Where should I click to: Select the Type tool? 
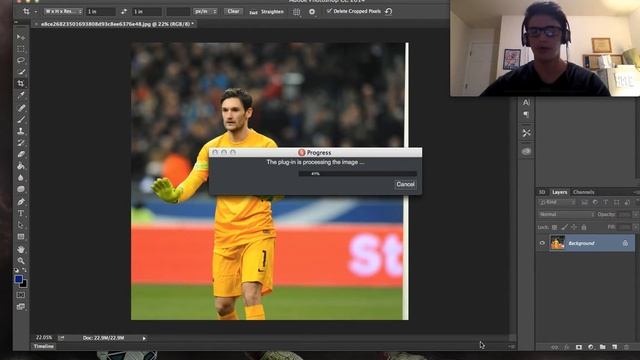(x=21, y=213)
